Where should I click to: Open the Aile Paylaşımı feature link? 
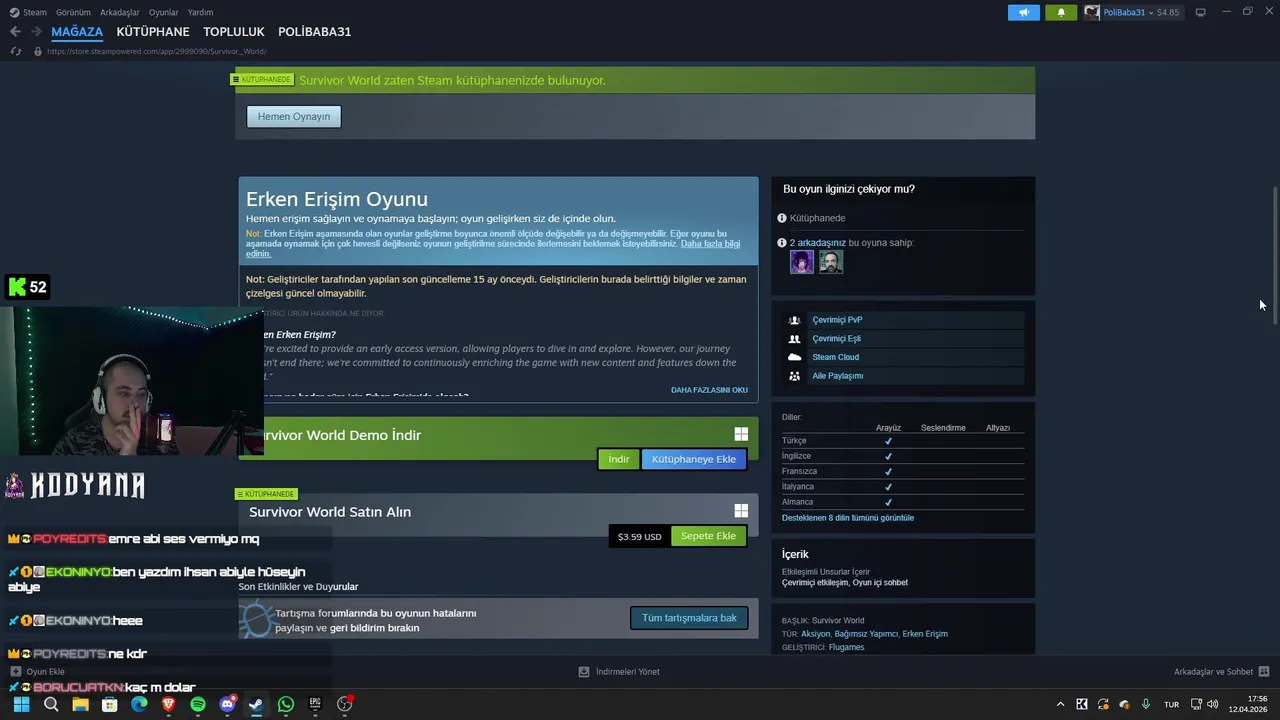click(x=837, y=376)
